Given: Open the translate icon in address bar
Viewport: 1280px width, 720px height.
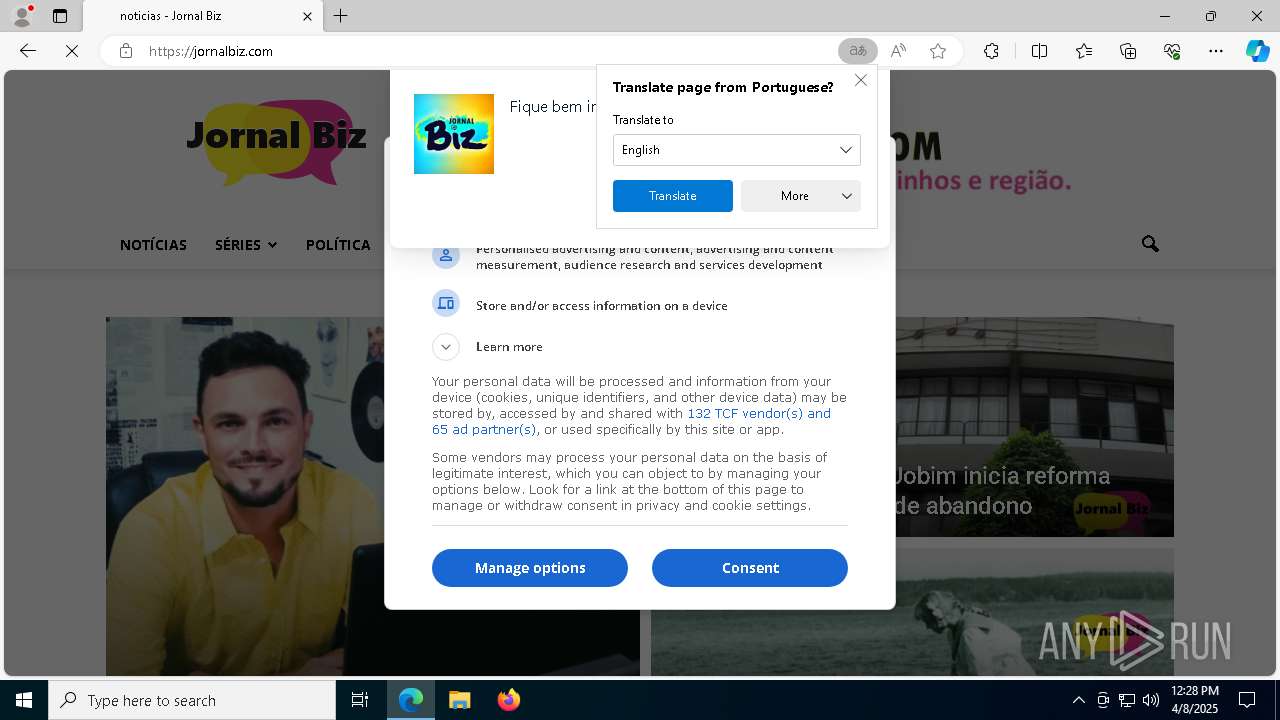Looking at the screenshot, I should tap(857, 51).
